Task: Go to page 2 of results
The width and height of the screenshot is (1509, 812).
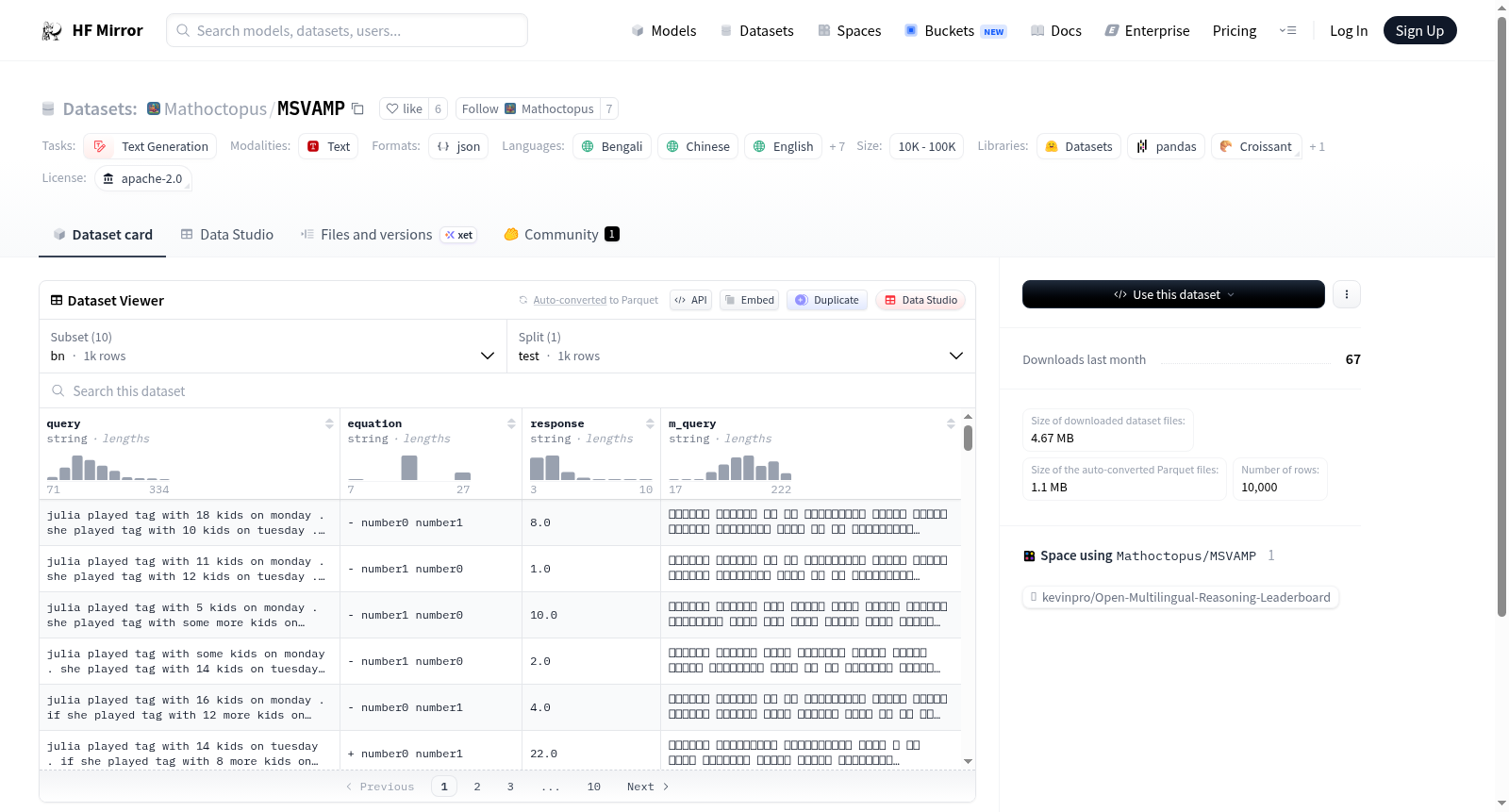Action: [477, 787]
